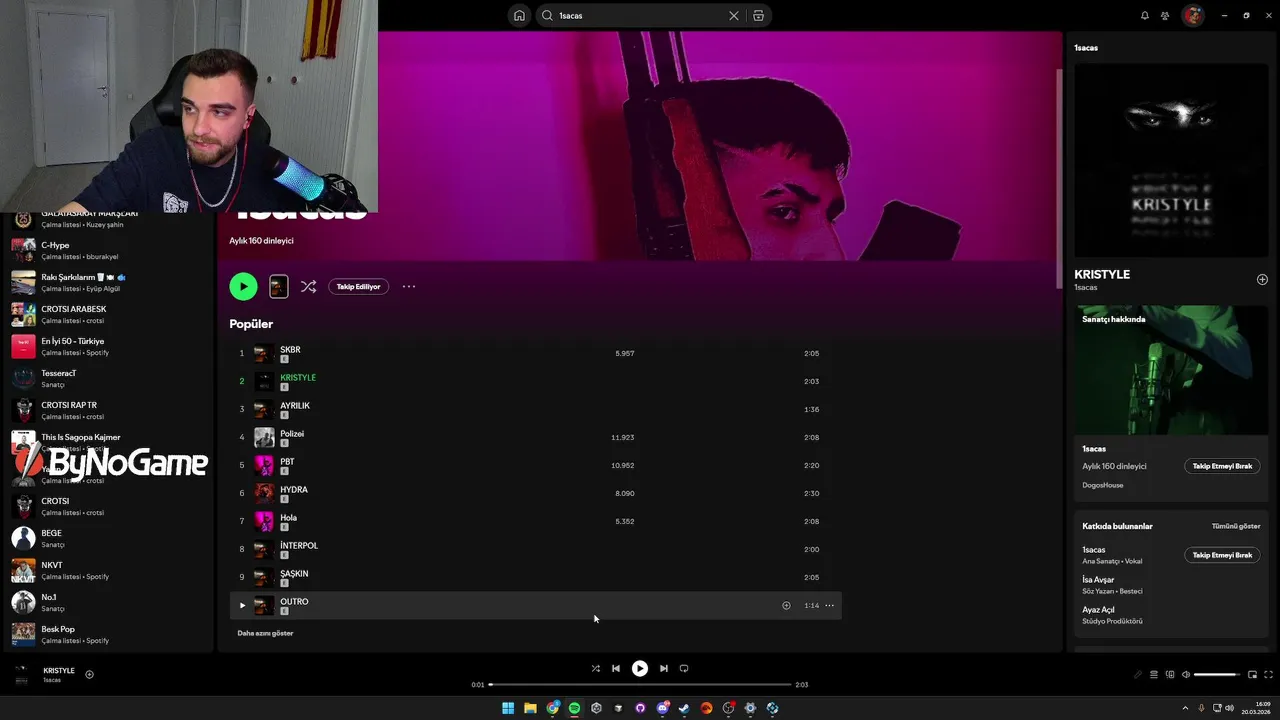This screenshot has height=720, width=1280.
Task: Open the C-Hype playlist in the sidebar
Action: point(108,250)
